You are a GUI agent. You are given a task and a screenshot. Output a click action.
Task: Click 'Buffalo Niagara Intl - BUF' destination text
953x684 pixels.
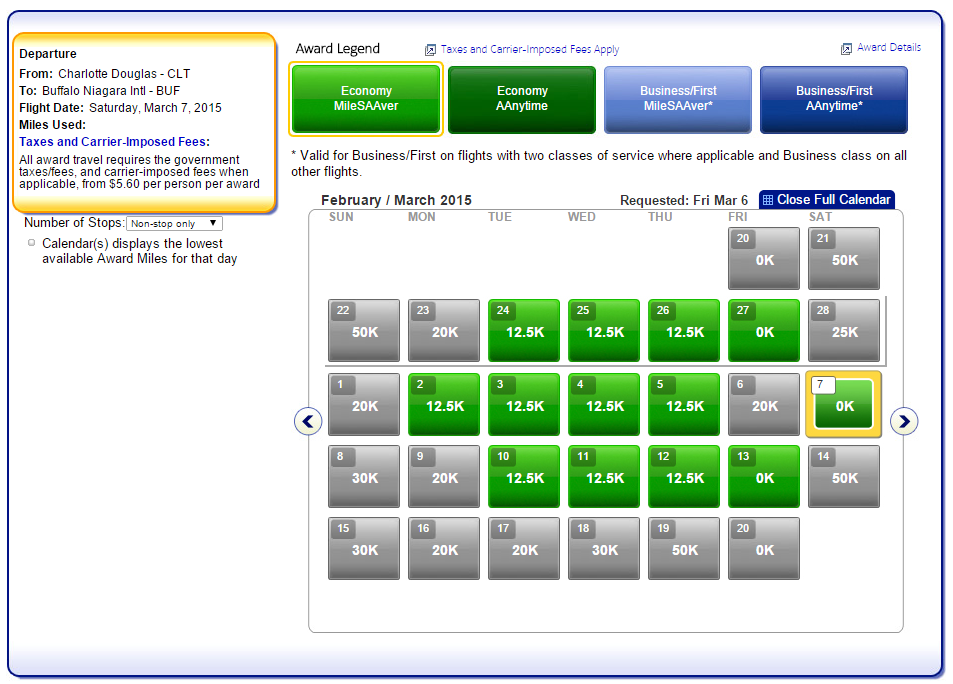coord(111,91)
